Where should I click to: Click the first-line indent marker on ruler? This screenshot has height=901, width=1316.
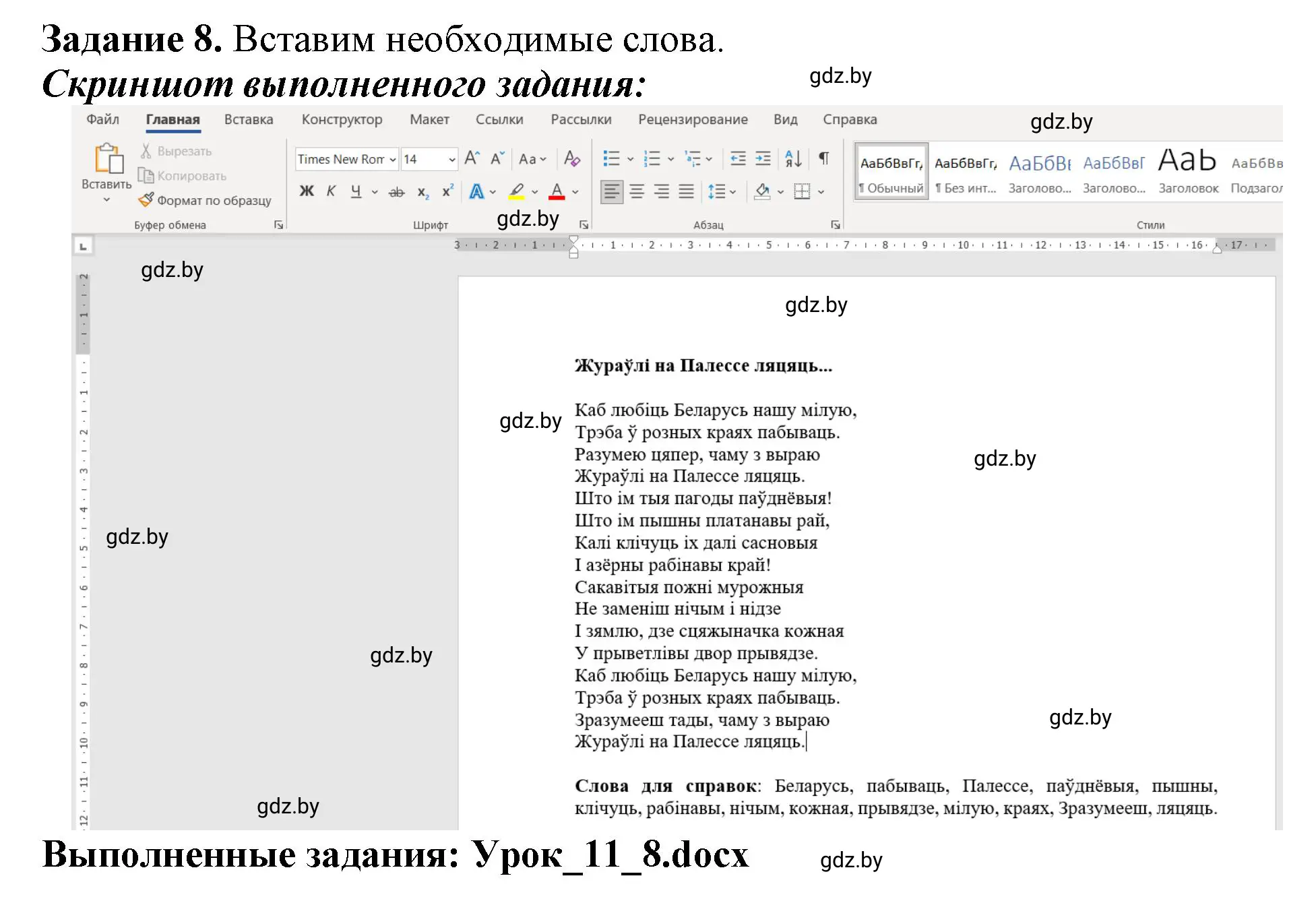point(573,240)
